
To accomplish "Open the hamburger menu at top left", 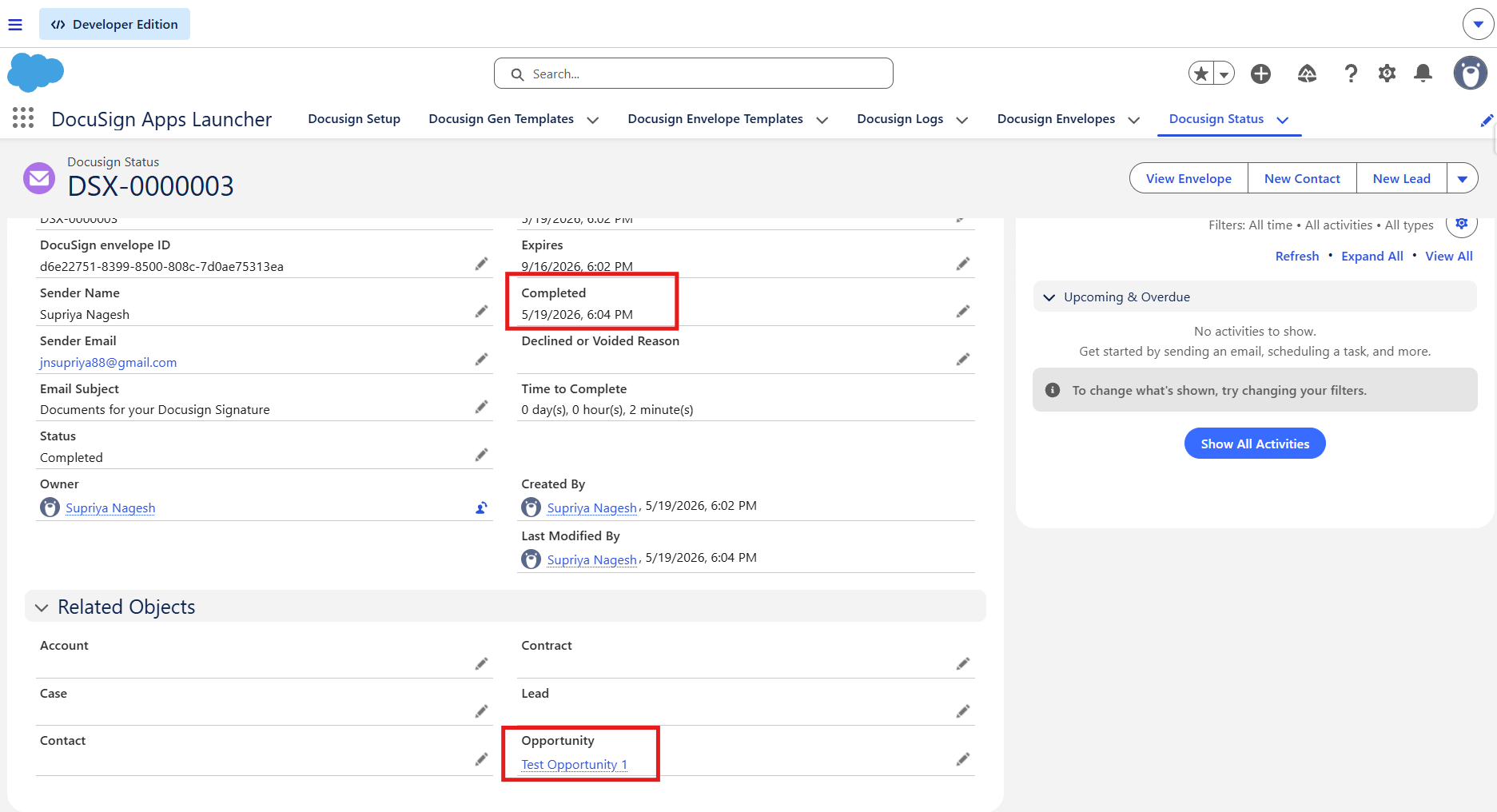I will tap(15, 25).
